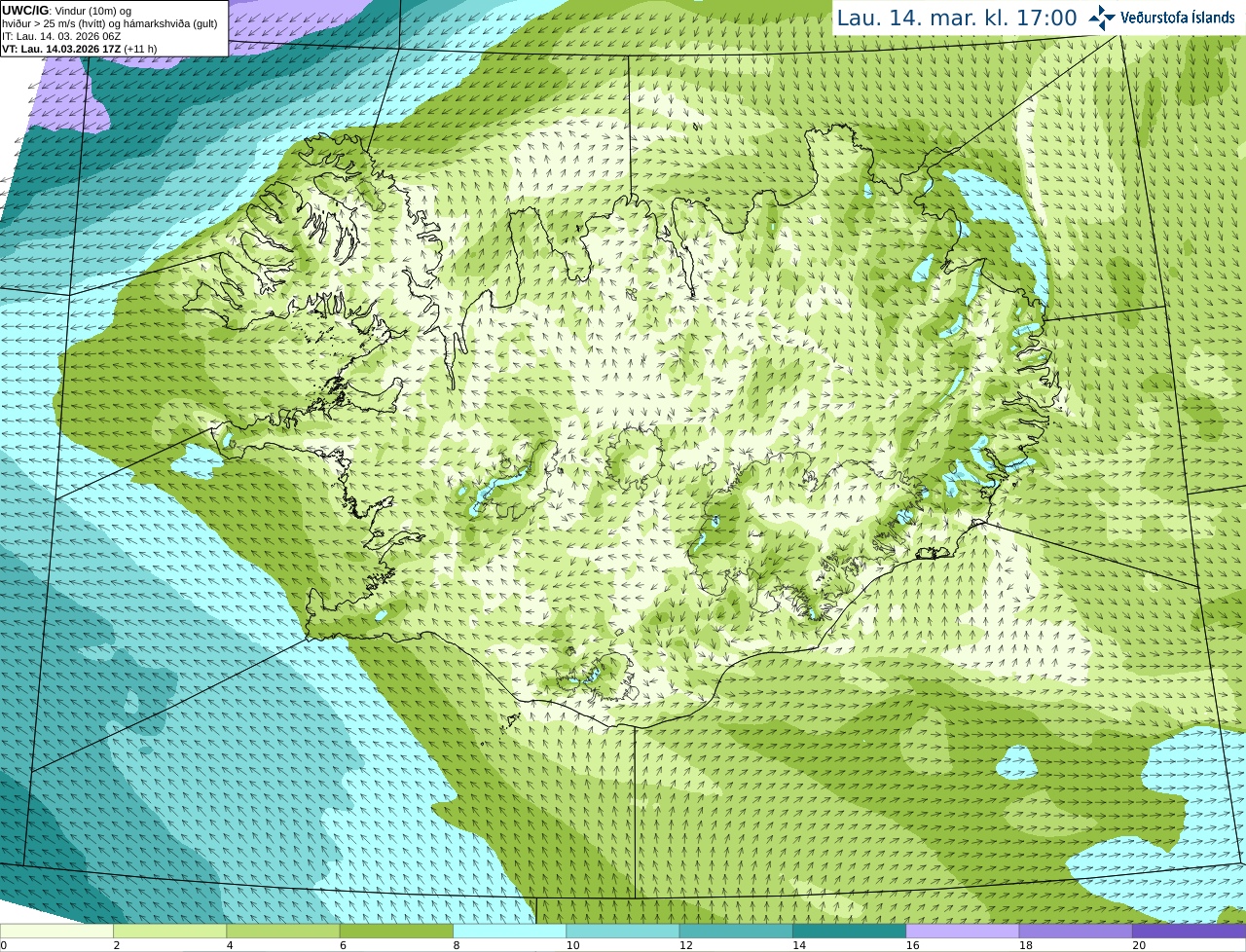
Task: Click the legend scale label "20"
Action: point(1139,945)
